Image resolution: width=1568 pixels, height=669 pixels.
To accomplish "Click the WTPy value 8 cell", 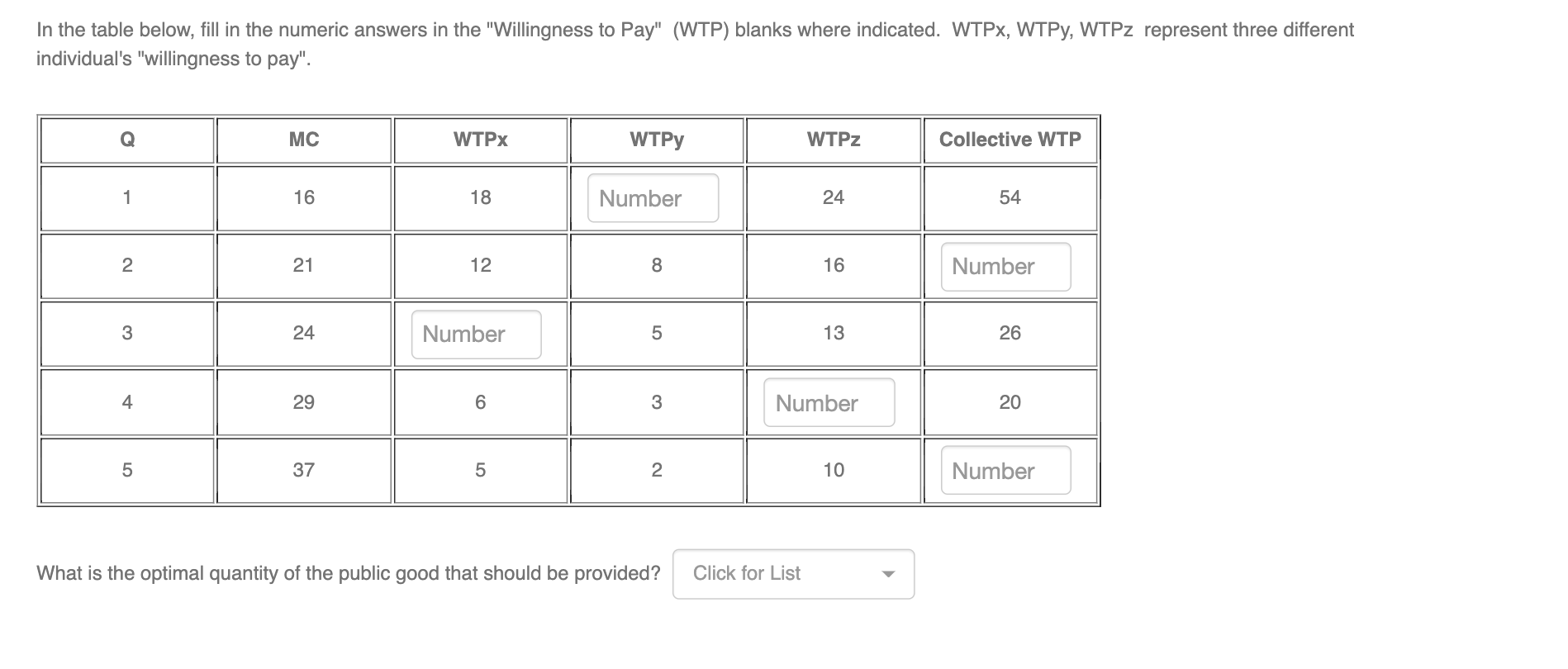I will 656,266.
